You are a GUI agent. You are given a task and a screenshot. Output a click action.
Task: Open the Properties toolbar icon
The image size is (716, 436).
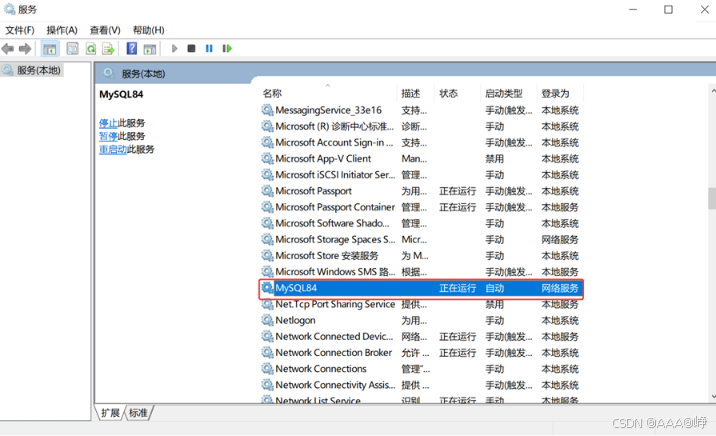[x=72, y=48]
